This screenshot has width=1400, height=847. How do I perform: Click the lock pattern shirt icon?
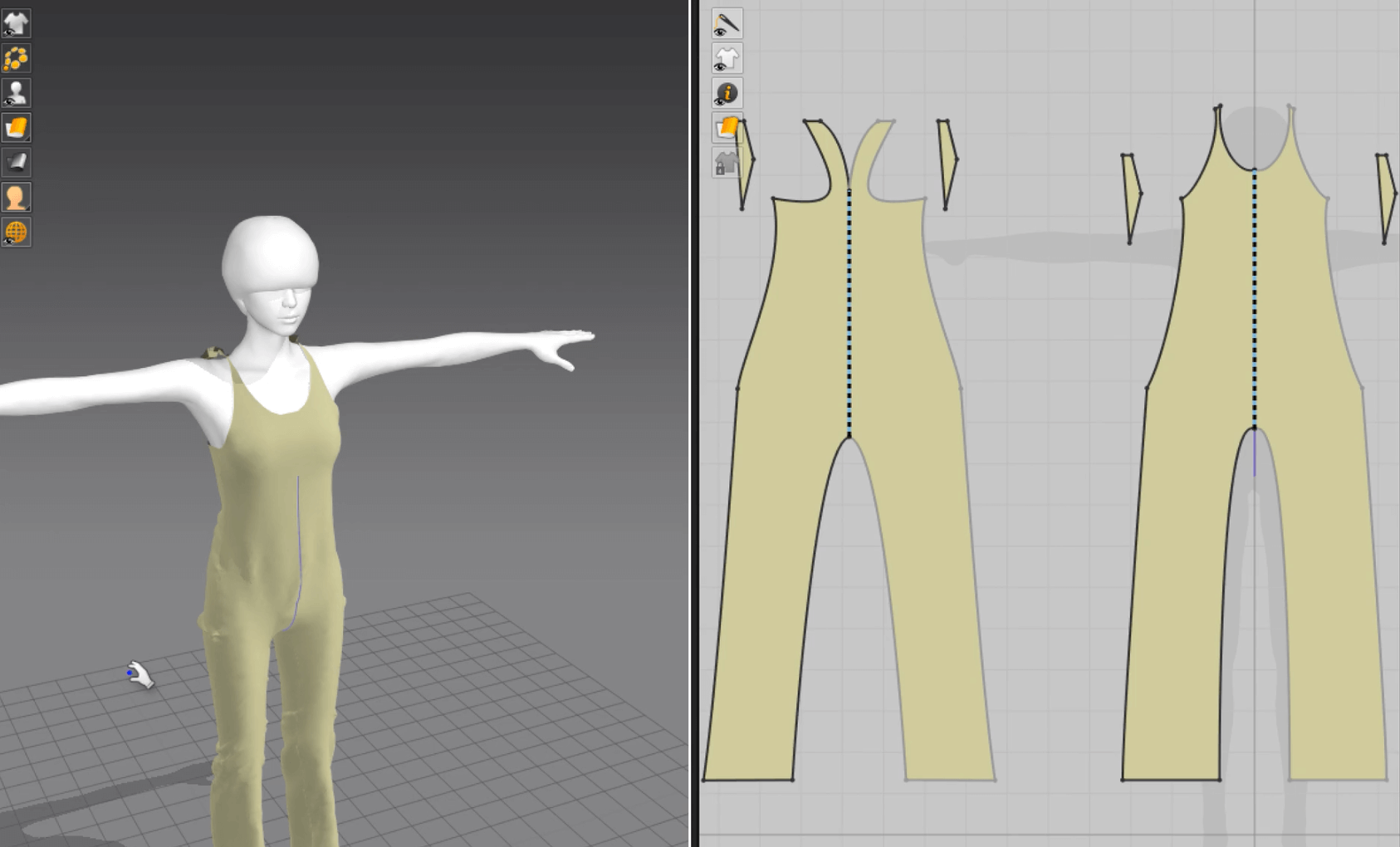point(727,163)
